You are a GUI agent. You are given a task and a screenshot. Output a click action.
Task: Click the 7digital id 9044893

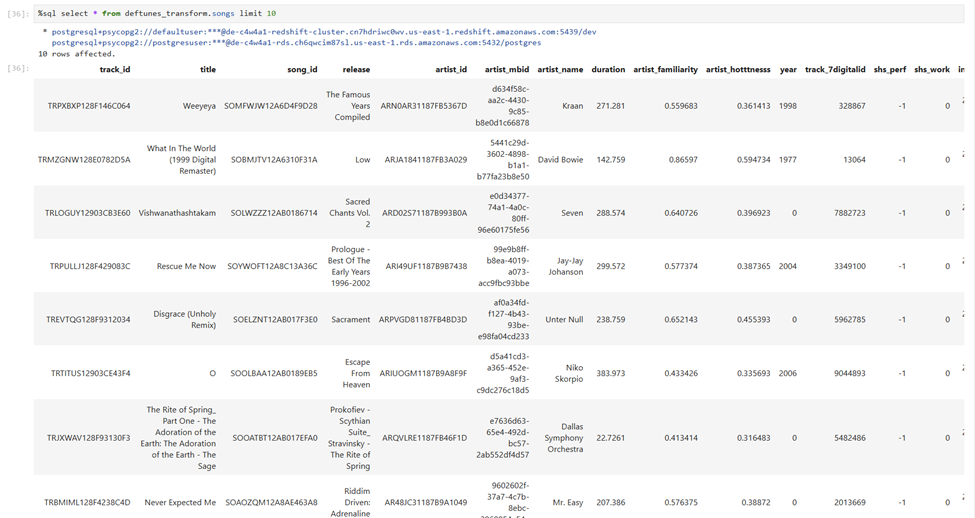pyautogui.click(x=850, y=374)
